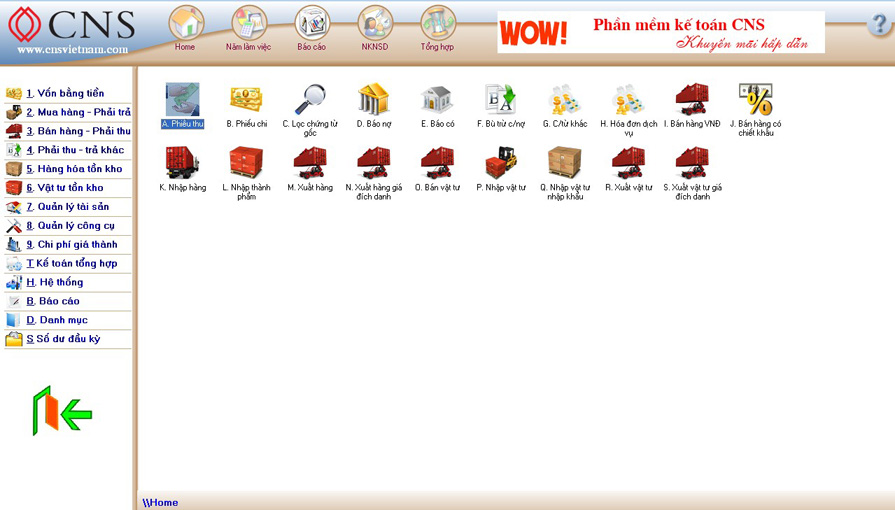The image size is (895, 510).
Task: Select 3. Bán hàng - Phải thu
Action: coord(68,131)
